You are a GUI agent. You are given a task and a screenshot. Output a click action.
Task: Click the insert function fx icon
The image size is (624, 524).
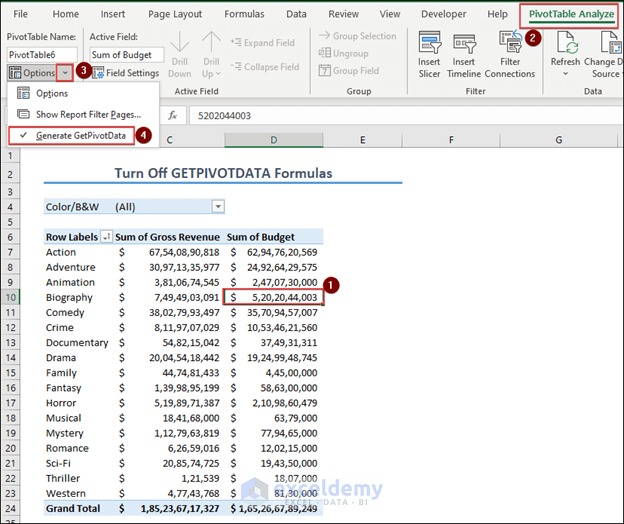tap(172, 115)
